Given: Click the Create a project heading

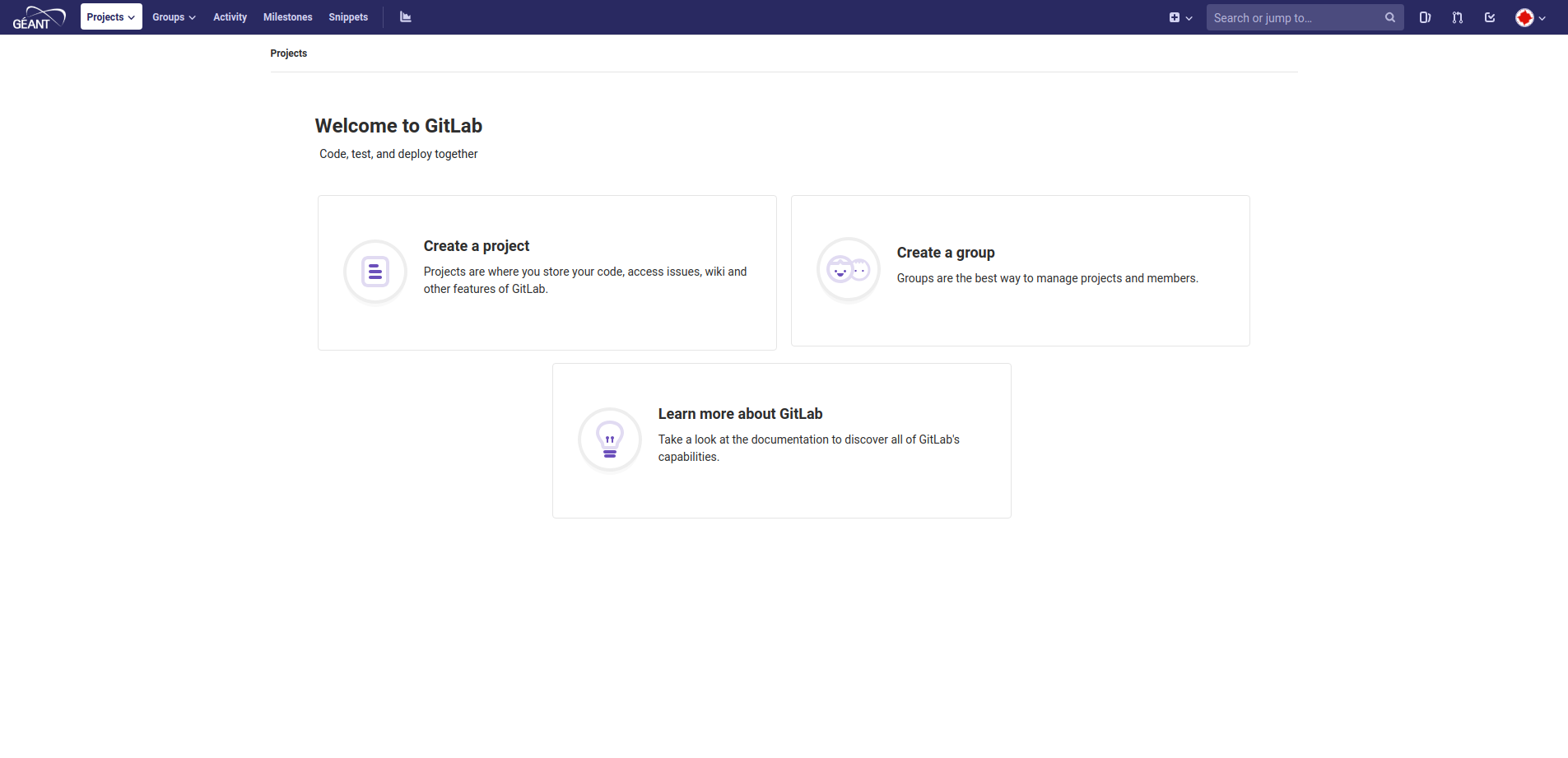Looking at the screenshot, I should [477, 246].
